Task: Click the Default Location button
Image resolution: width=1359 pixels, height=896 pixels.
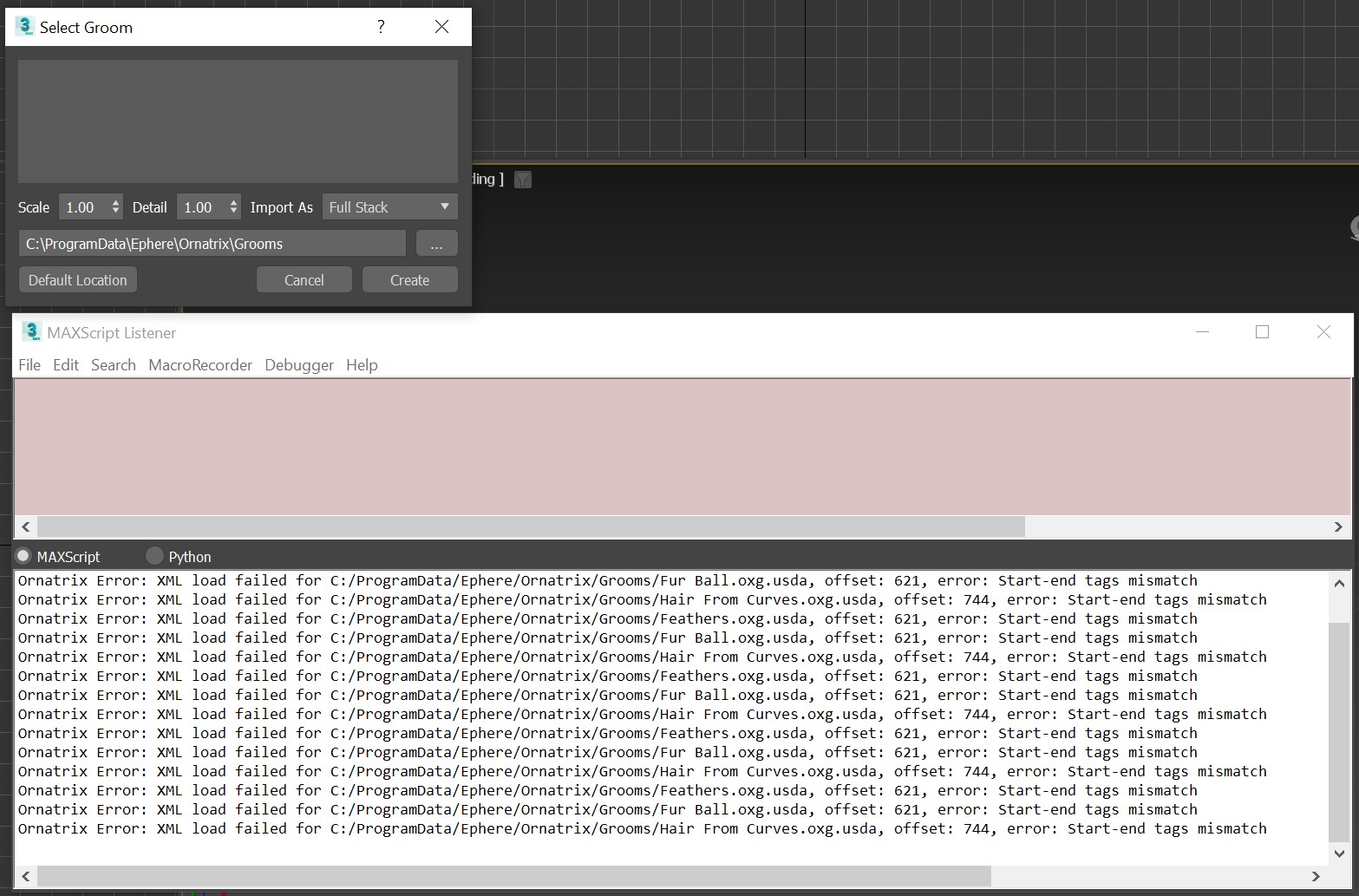Action: tap(78, 280)
